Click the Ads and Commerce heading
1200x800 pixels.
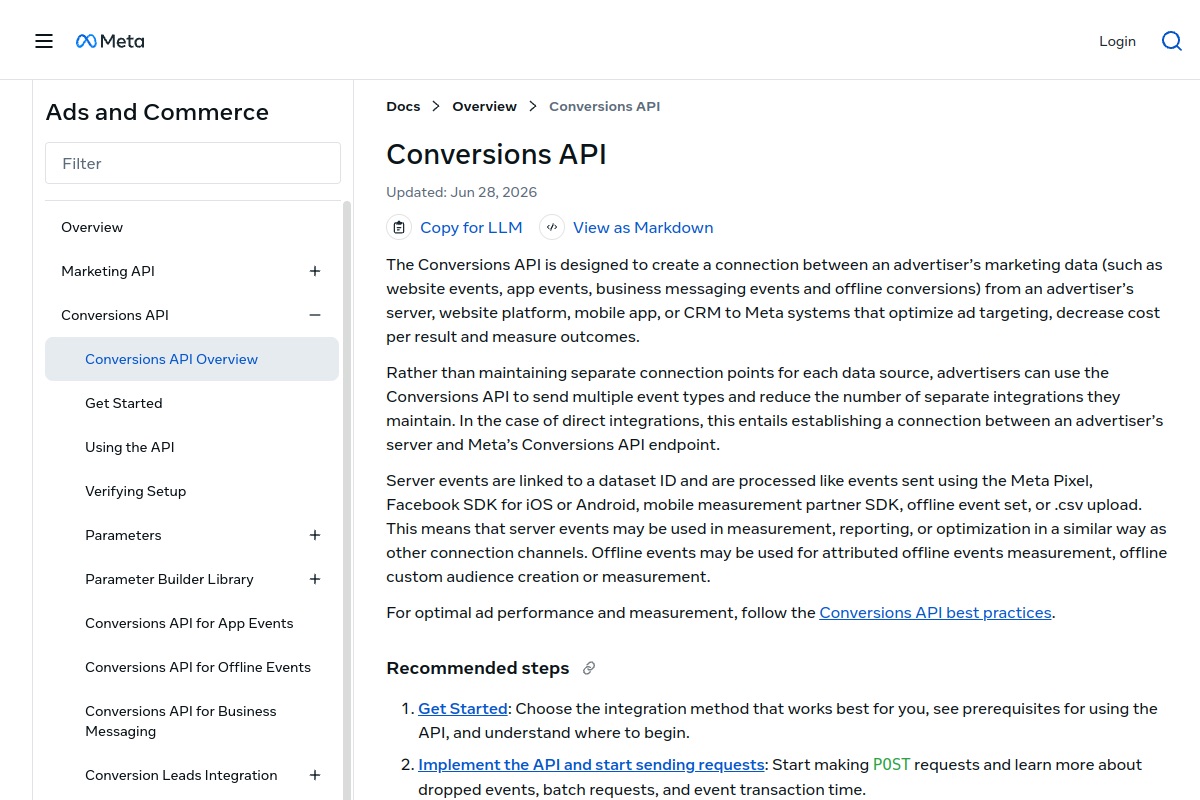click(x=157, y=112)
